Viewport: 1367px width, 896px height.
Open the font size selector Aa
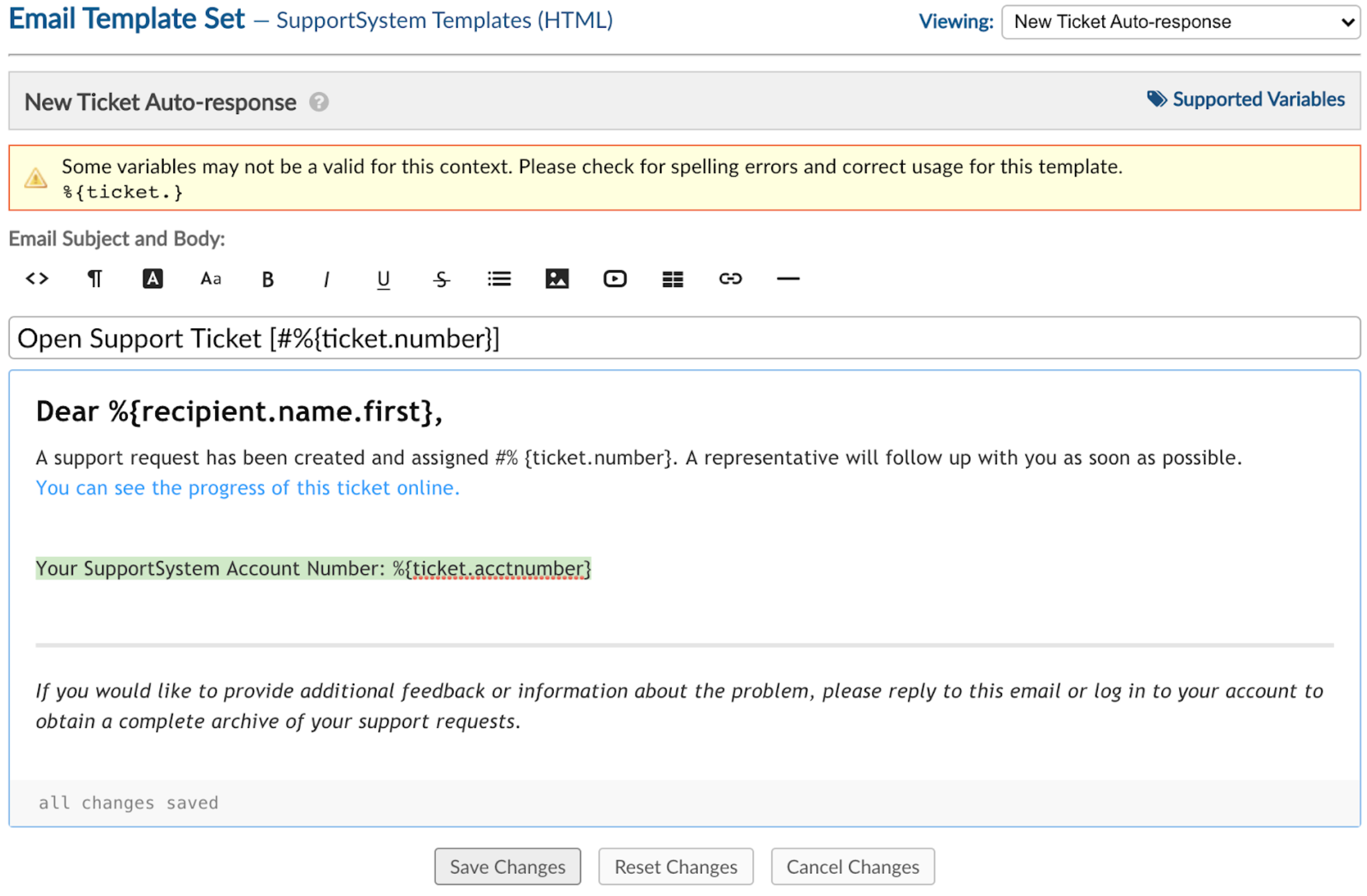click(x=210, y=278)
